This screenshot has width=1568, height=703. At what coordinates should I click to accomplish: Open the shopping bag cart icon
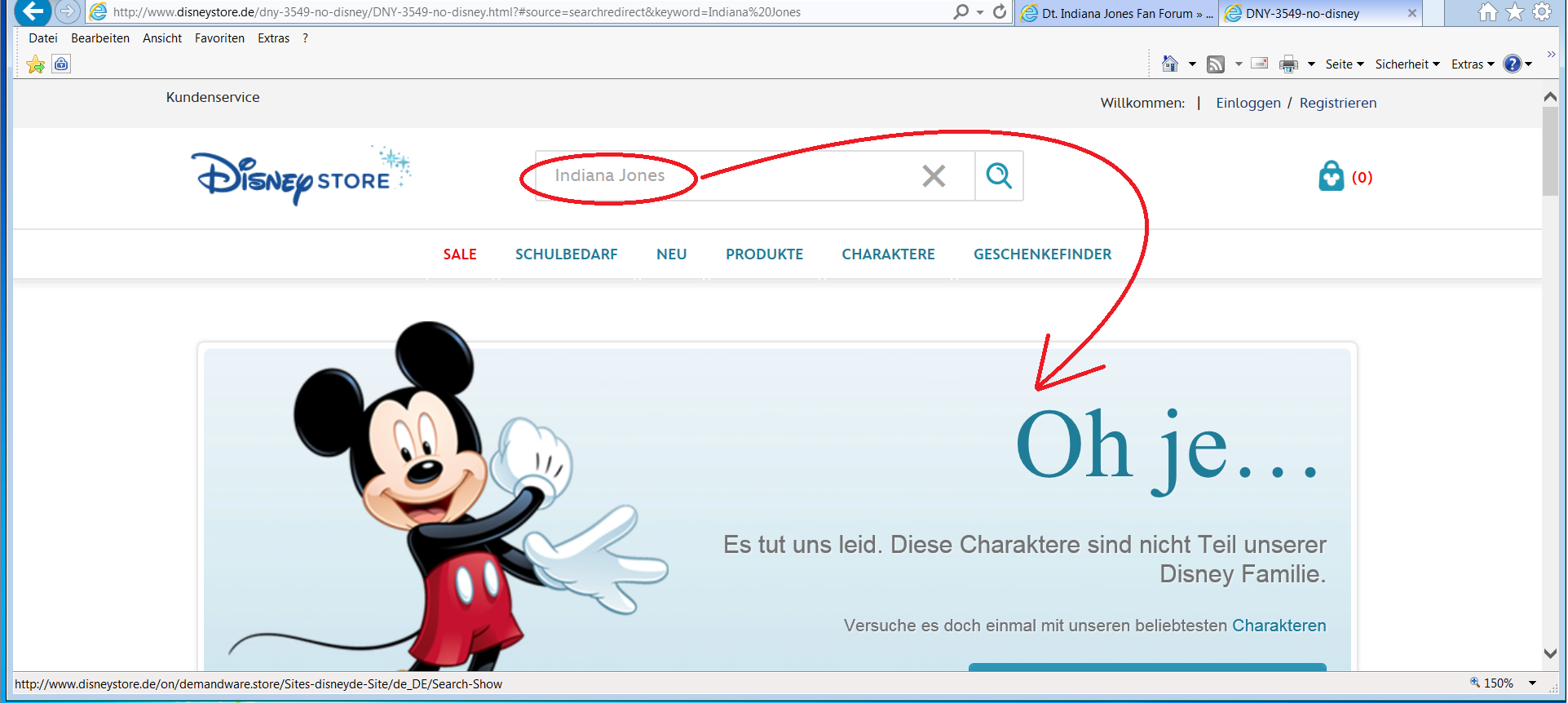1331,176
